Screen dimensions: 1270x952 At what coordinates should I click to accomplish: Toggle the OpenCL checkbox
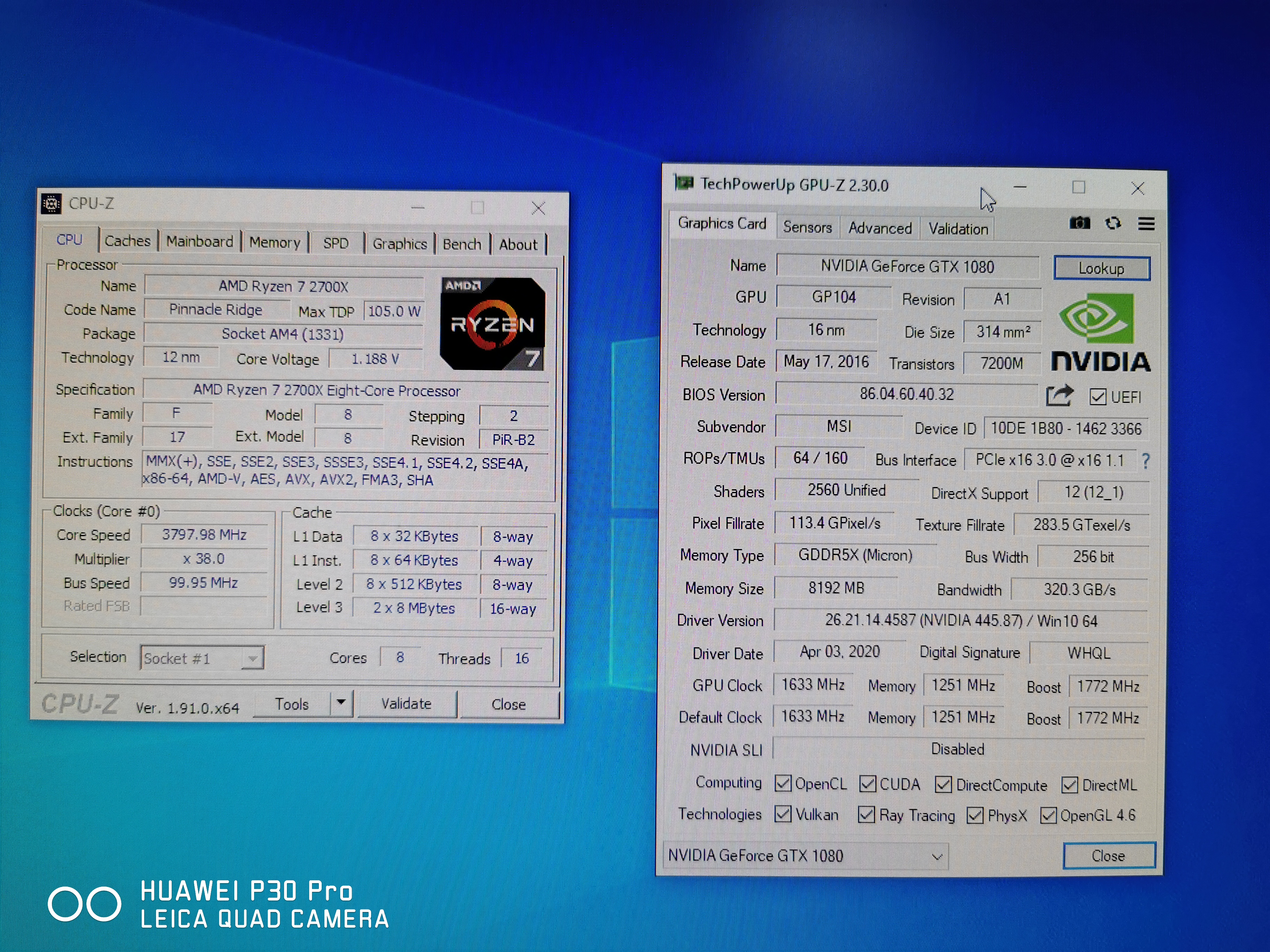click(783, 783)
